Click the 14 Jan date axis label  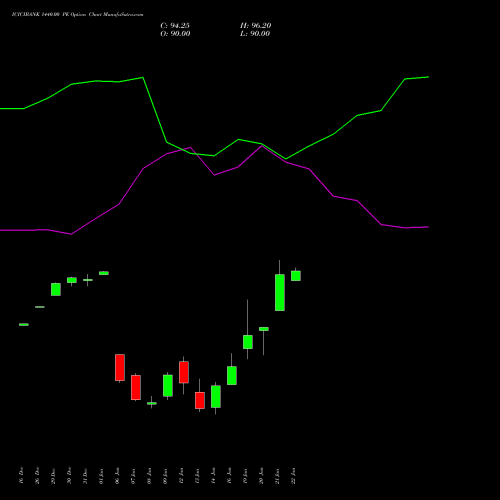coord(213,476)
